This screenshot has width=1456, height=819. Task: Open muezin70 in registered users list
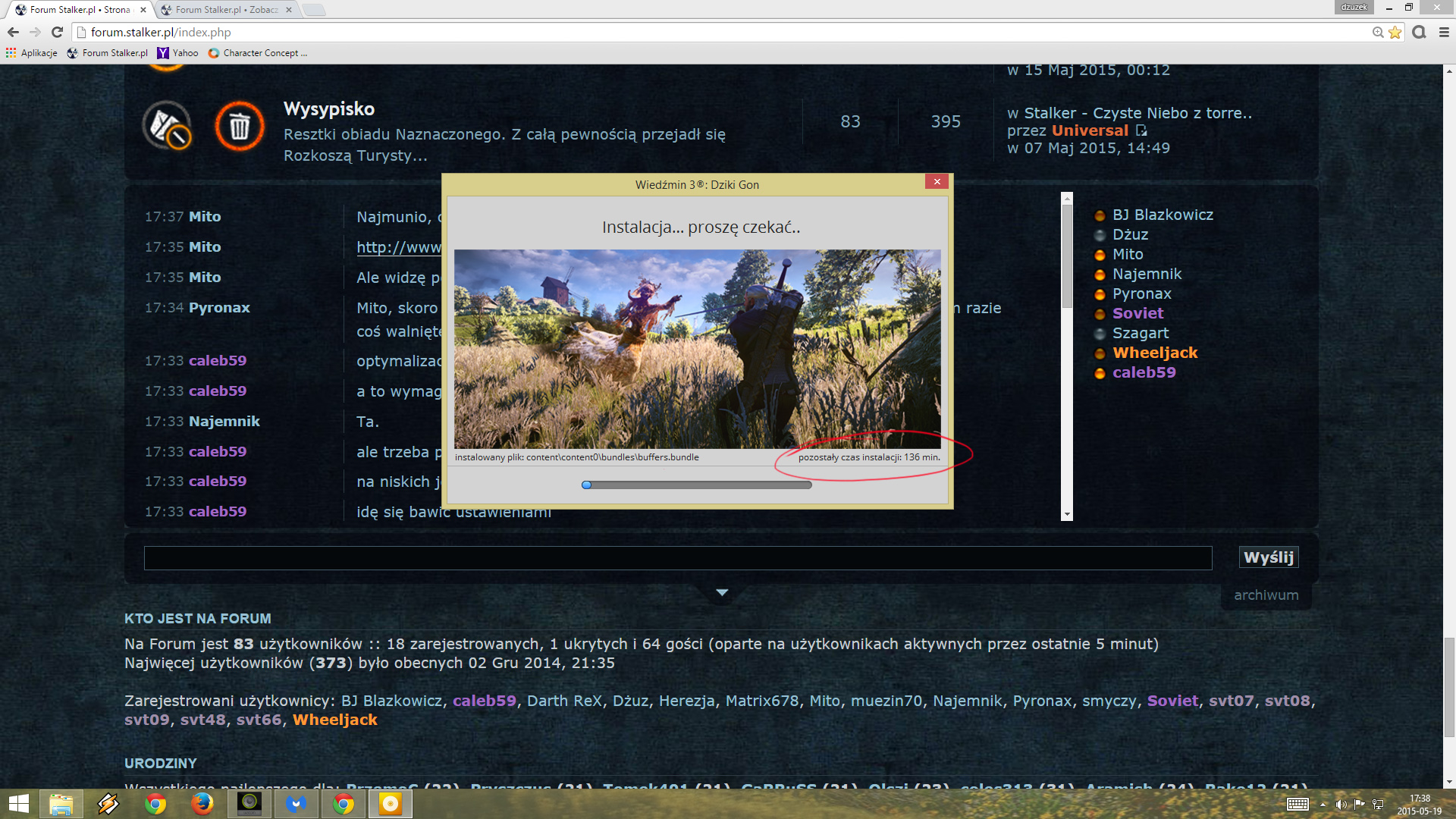point(886,701)
